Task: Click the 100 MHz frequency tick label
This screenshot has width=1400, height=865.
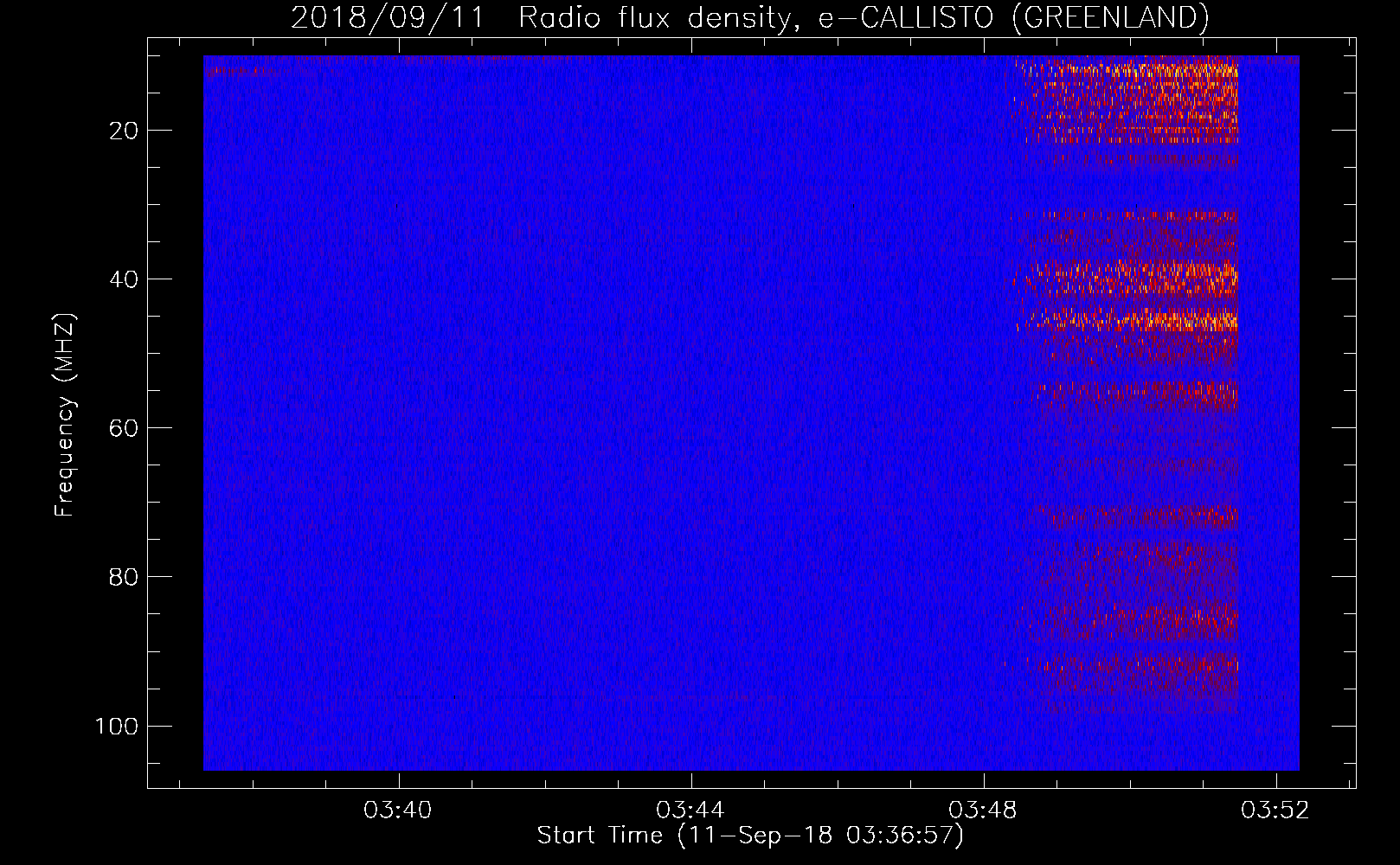Action: tap(117, 726)
